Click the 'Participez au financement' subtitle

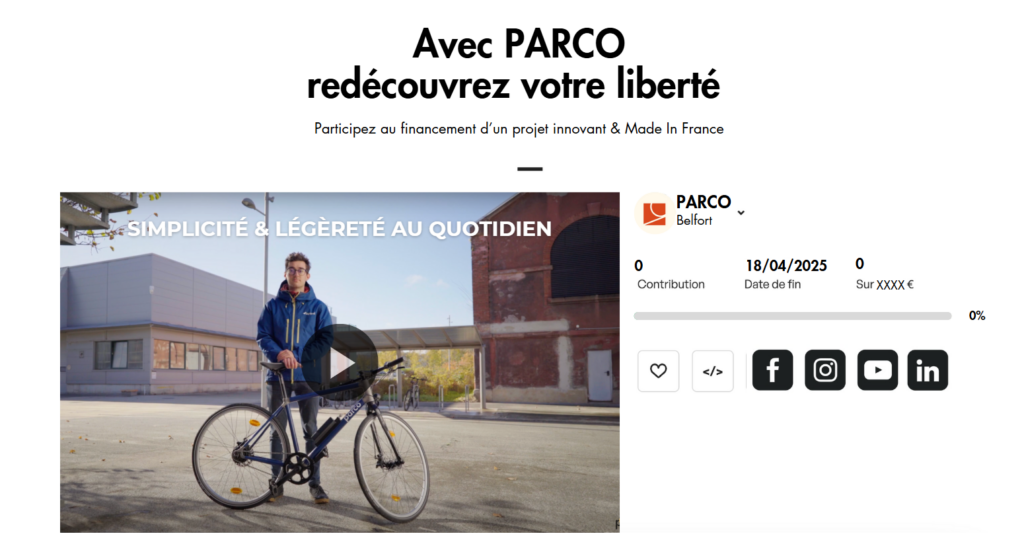pos(519,129)
